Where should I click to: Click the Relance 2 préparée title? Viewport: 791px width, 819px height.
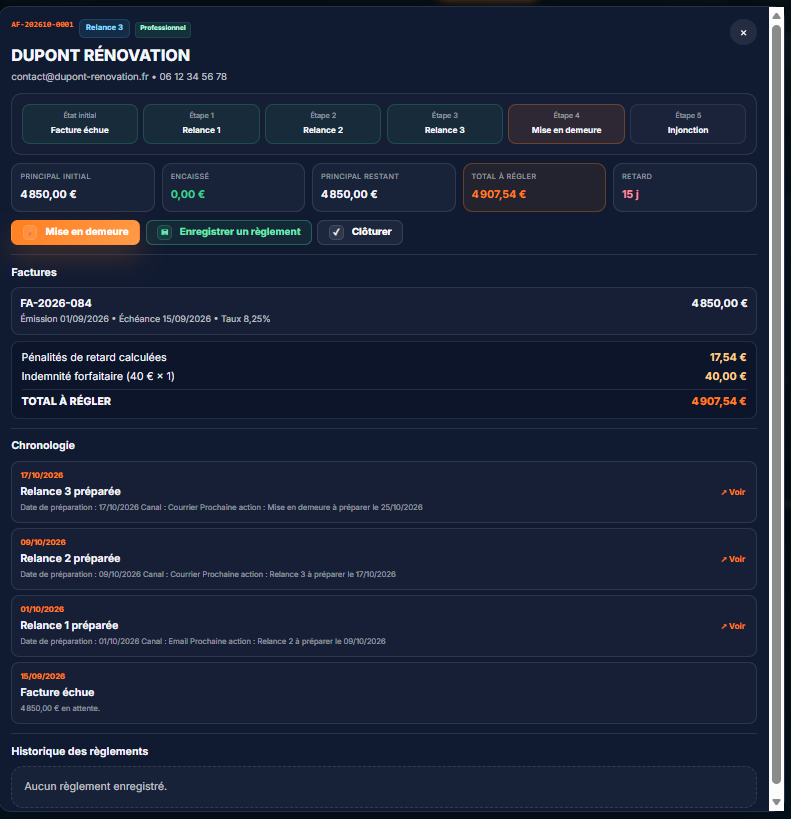71,558
